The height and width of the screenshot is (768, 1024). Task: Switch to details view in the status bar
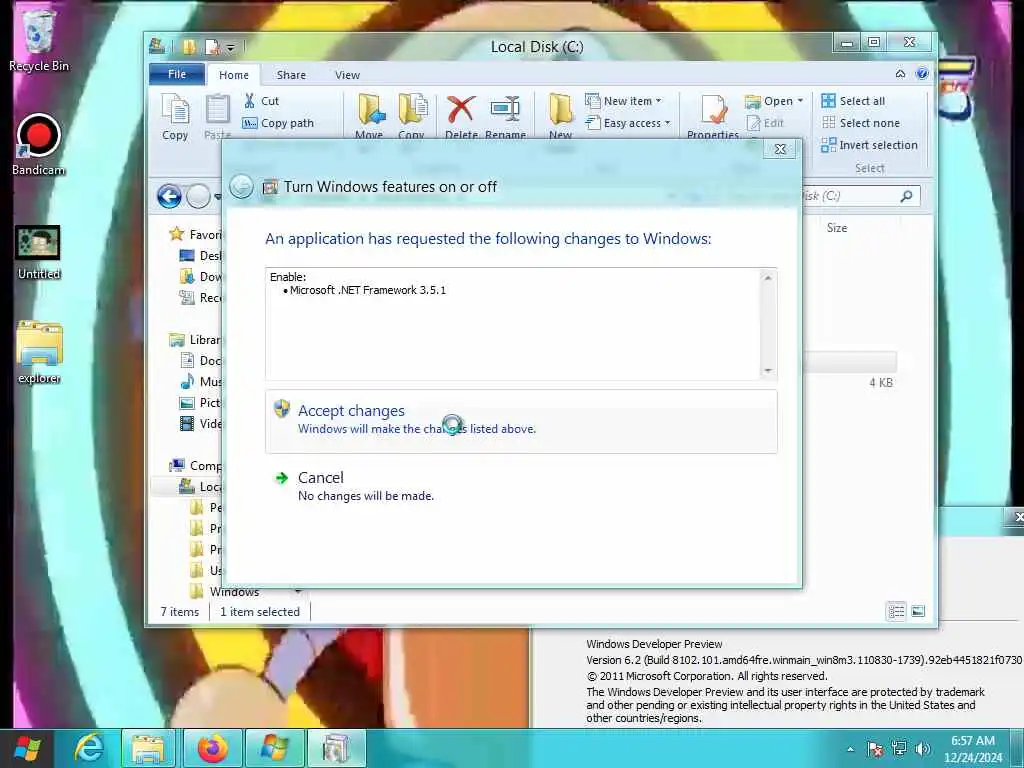click(896, 611)
